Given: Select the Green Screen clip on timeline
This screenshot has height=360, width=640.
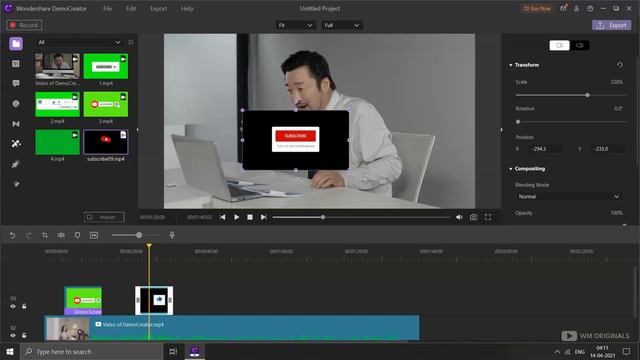Looking at the screenshot, I should [x=83, y=301].
